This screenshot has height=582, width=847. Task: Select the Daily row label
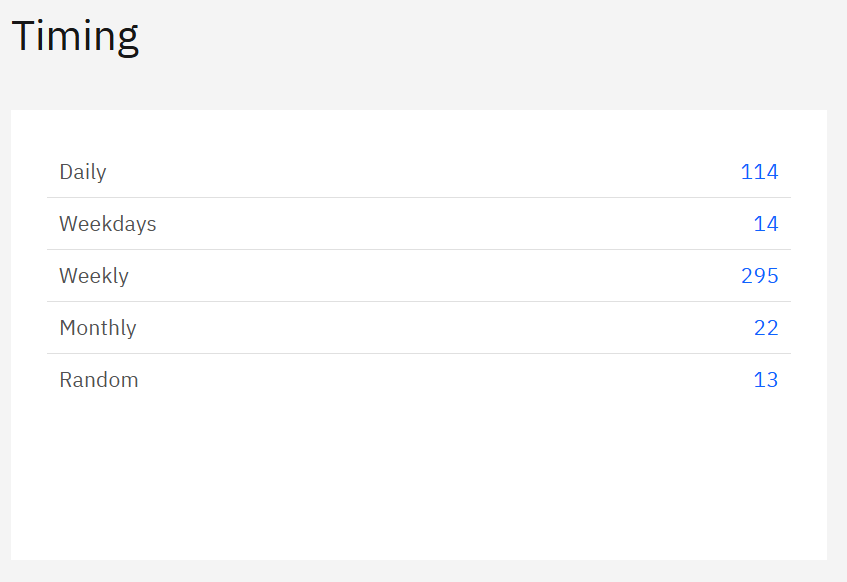(x=83, y=172)
